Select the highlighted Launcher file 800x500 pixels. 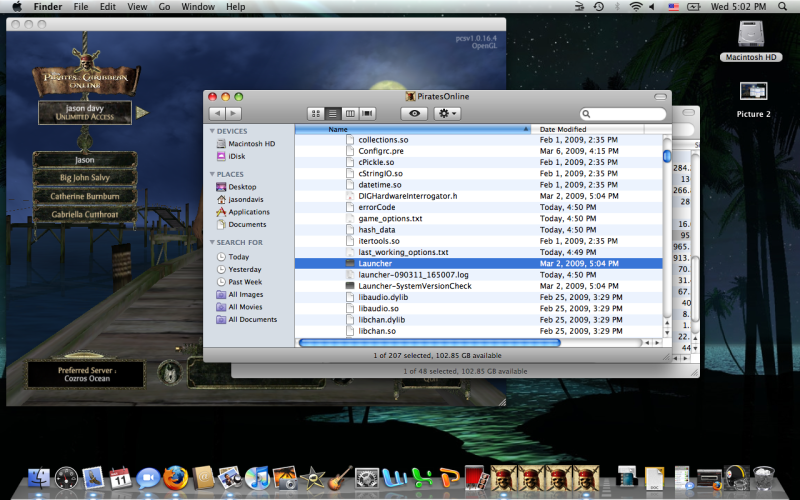[479, 263]
